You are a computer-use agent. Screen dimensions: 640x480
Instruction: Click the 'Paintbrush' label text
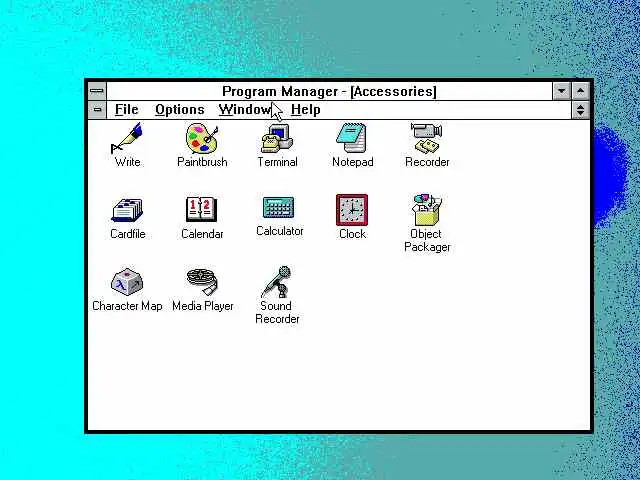pos(202,162)
